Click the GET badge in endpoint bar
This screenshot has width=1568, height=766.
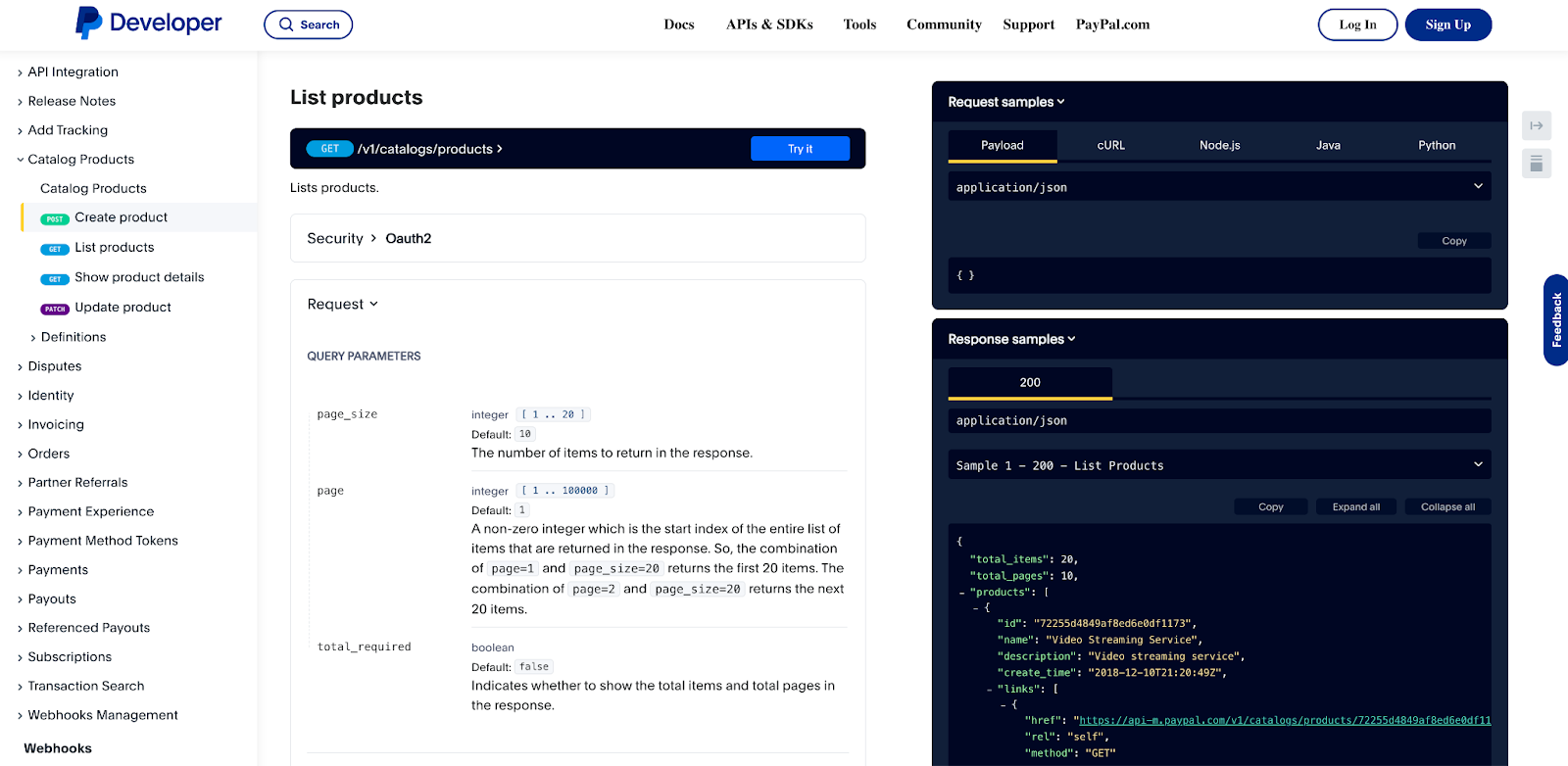[330, 149]
